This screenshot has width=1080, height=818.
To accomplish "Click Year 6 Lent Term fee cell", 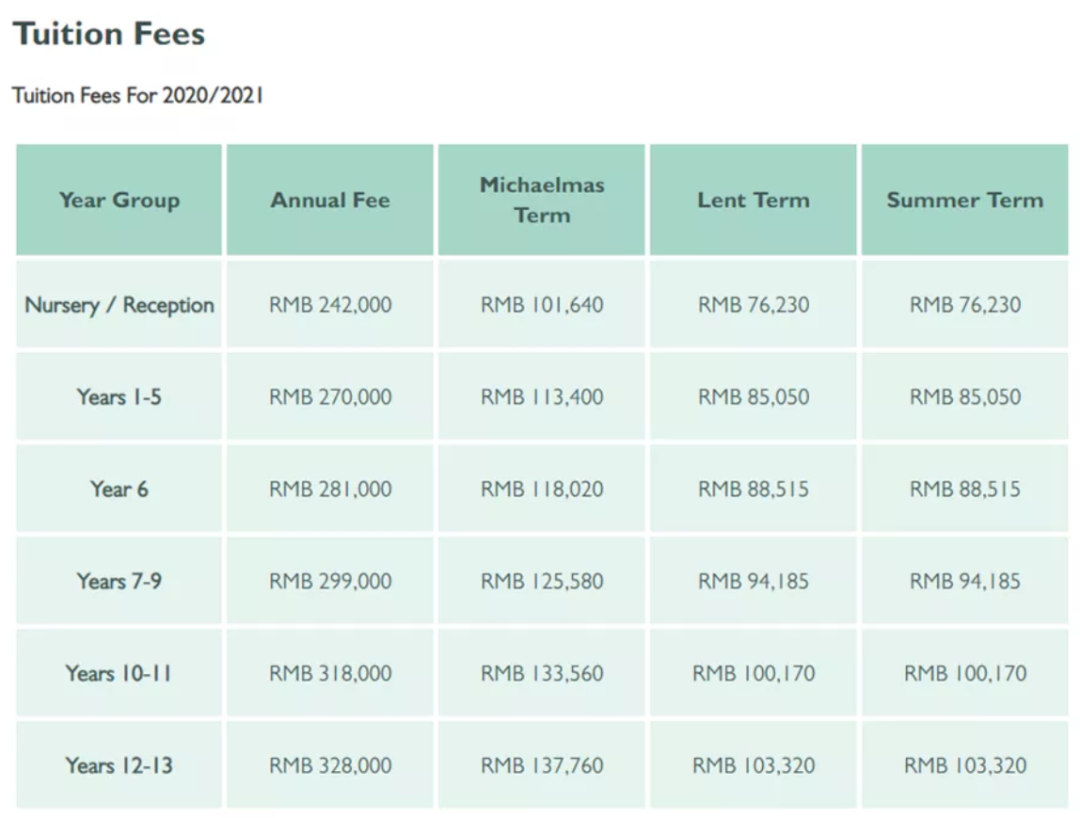I will tap(753, 489).
